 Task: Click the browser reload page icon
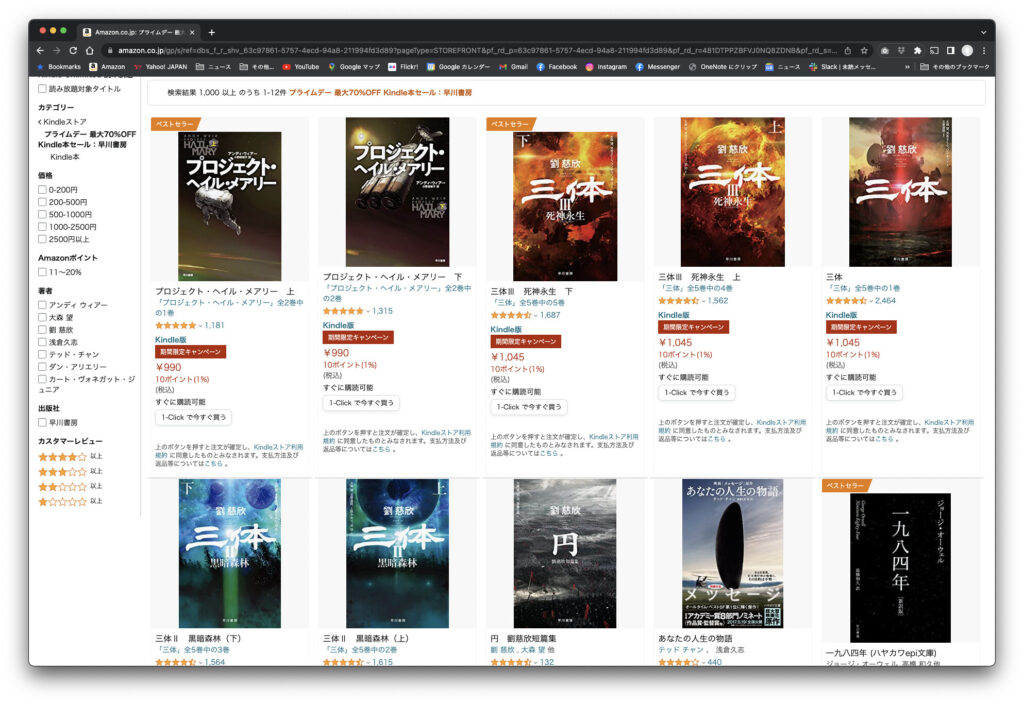[x=73, y=50]
